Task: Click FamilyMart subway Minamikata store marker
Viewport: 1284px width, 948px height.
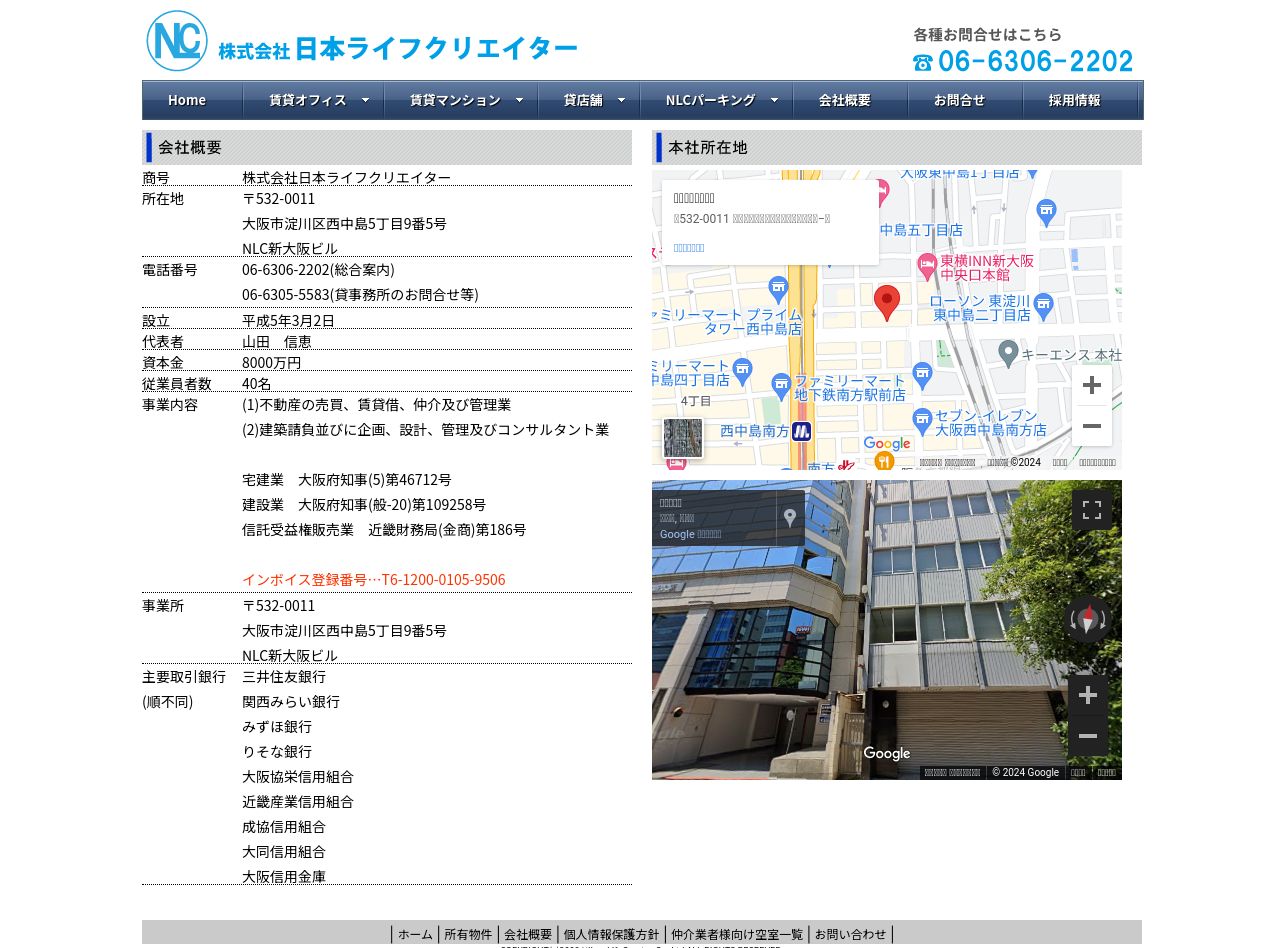Action: [782, 386]
